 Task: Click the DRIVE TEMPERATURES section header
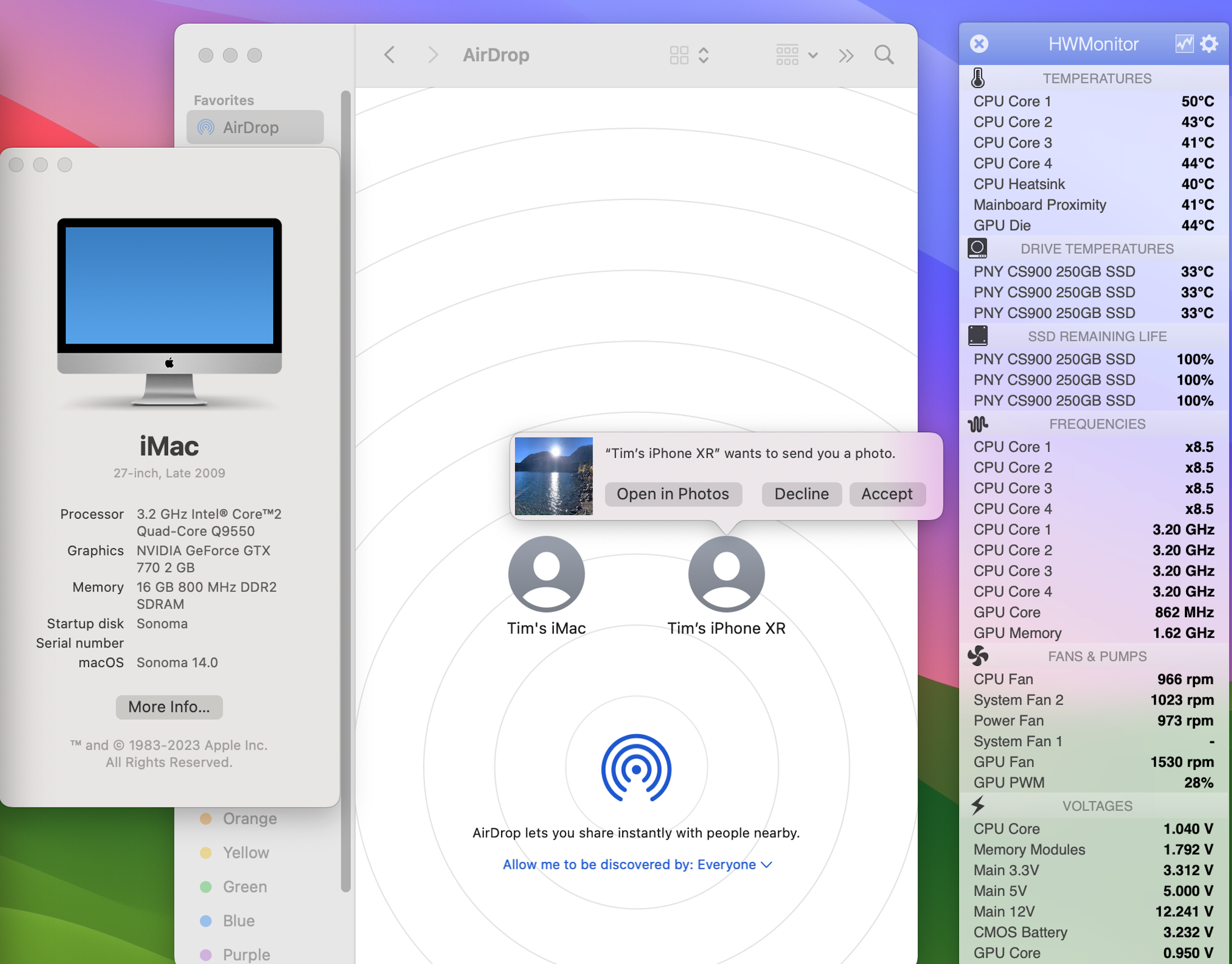point(1096,248)
